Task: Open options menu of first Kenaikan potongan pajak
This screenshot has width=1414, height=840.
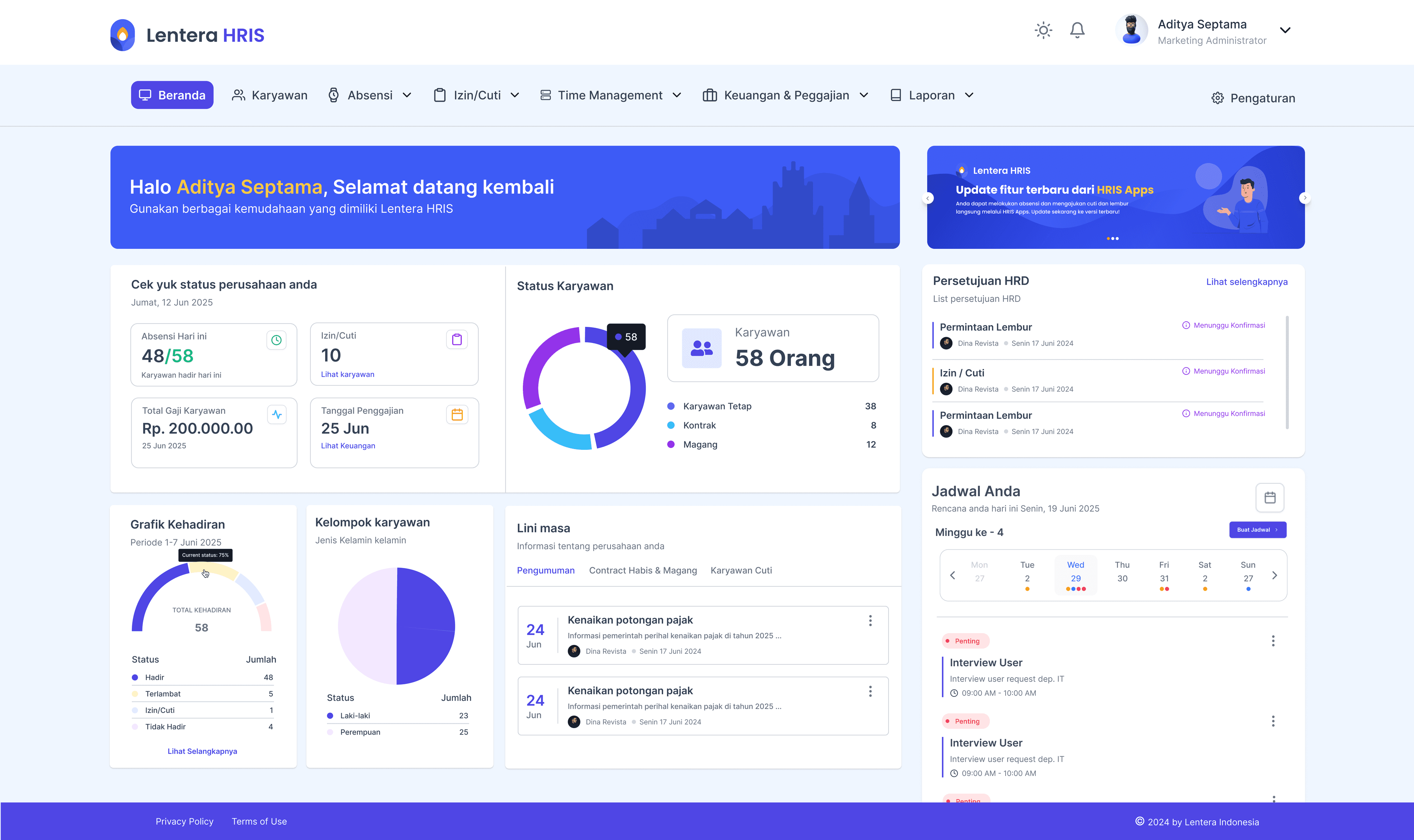Action: click(870, 621)
